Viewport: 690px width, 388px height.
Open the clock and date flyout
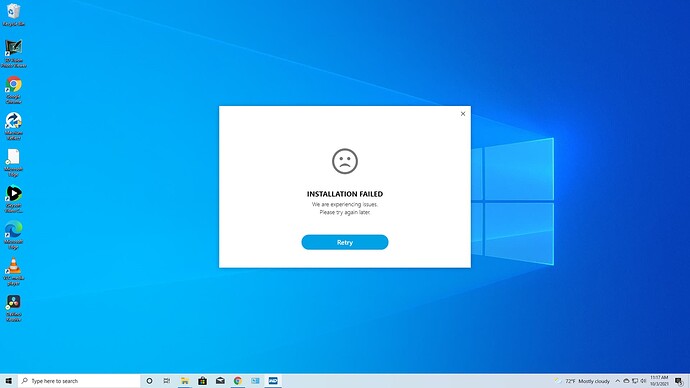(x=659, y=381)
